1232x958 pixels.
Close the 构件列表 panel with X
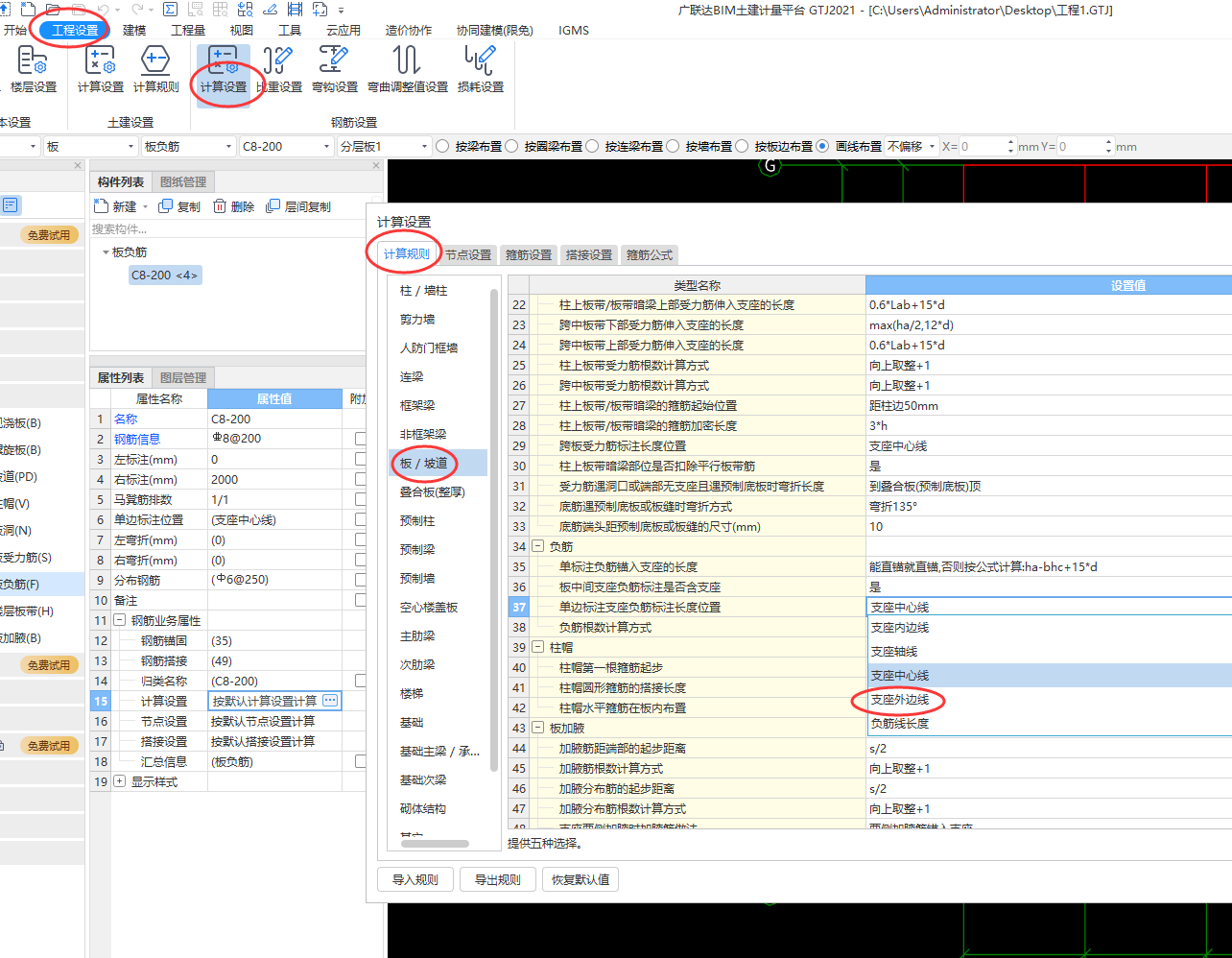pyautogui.click(x=376, y=166)
